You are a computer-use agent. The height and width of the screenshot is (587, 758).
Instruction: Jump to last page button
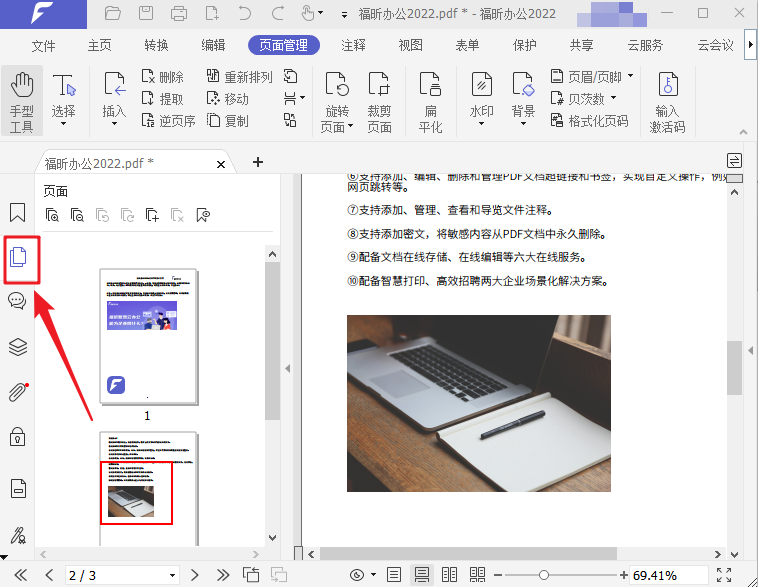(x=223, y=575)
